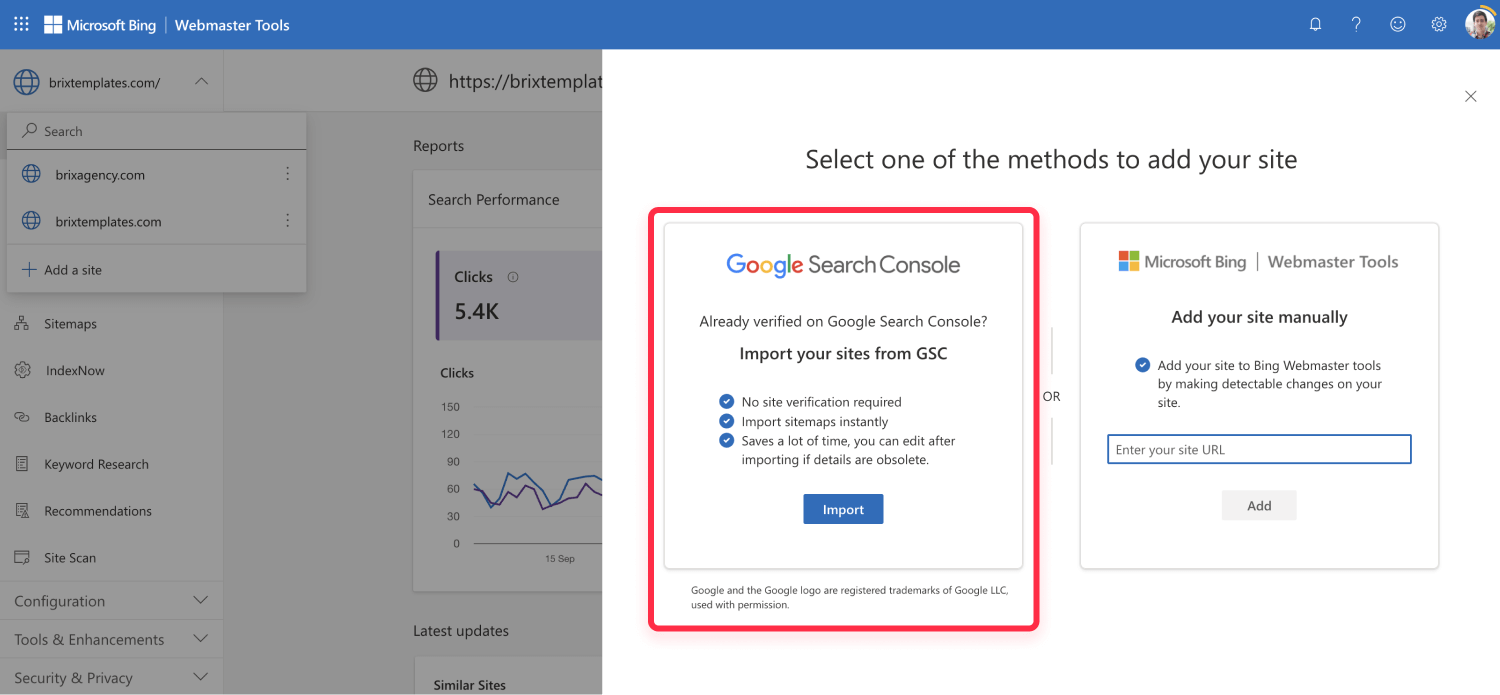
Task: Click the Recommendations icon
Action: [x=22, y=511]
